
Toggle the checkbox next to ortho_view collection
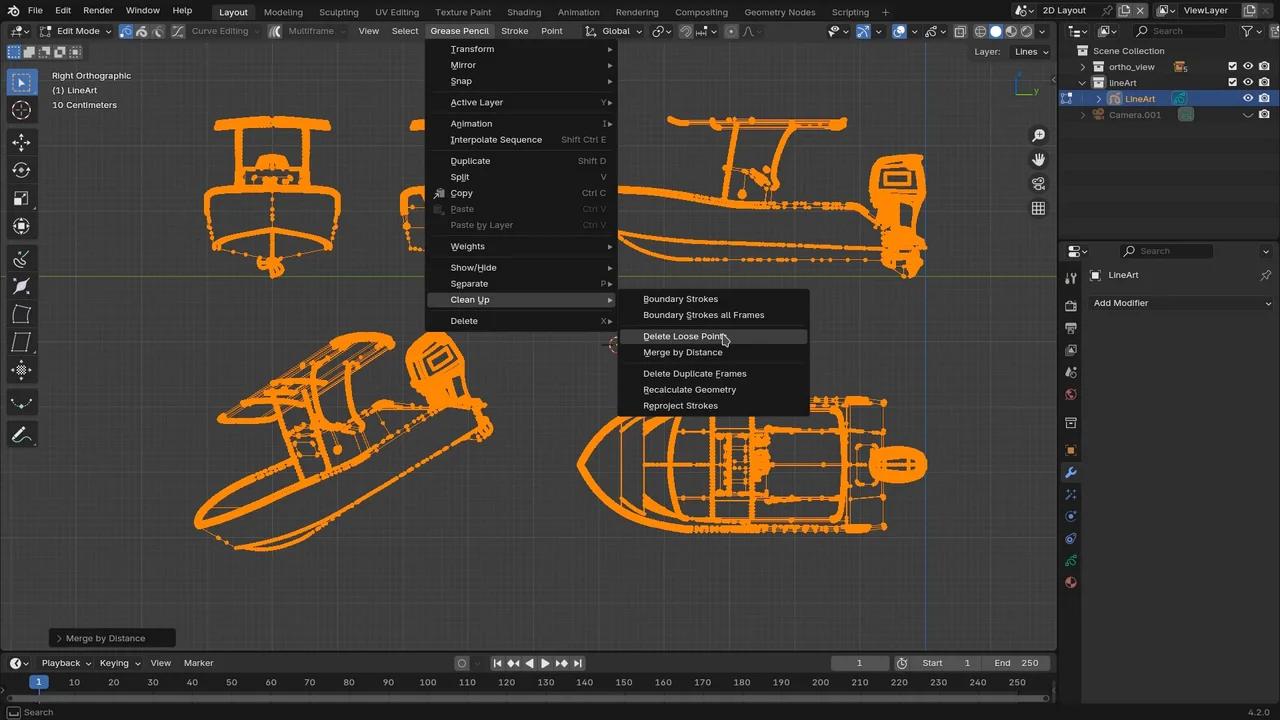(1233, 66)
